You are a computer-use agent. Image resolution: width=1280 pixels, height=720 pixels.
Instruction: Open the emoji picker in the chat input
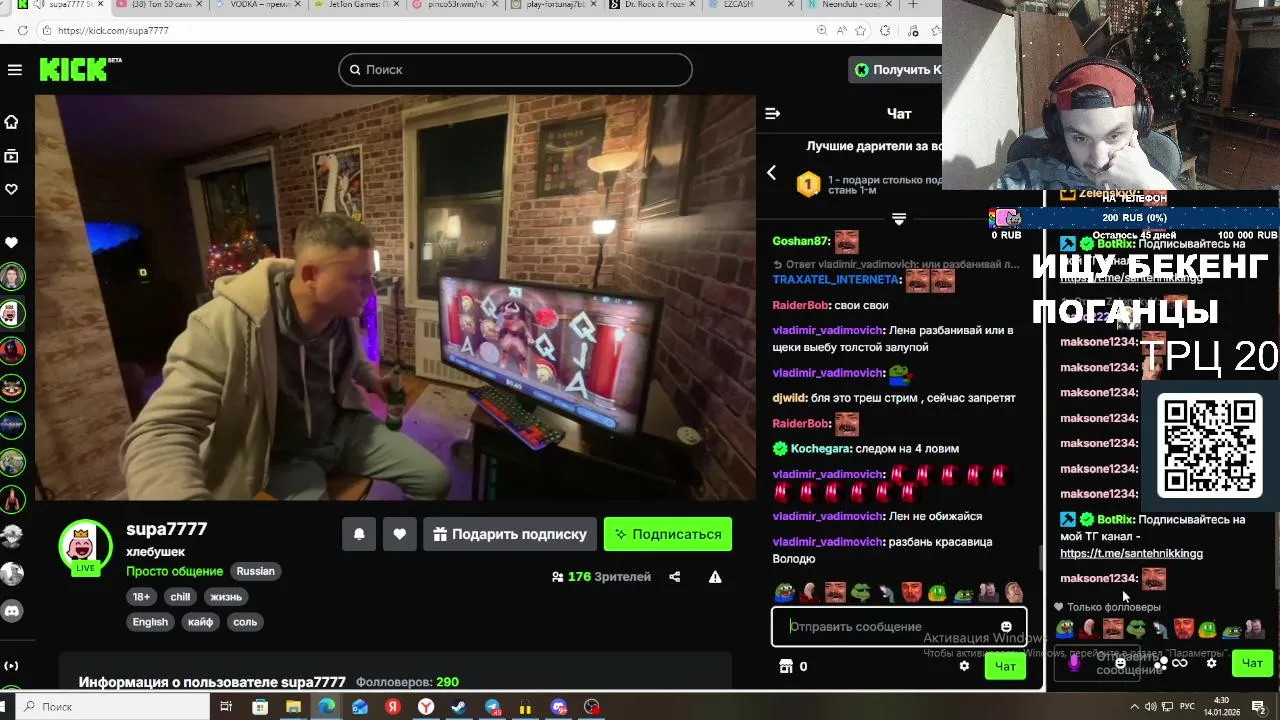(x=1006, y=627)
